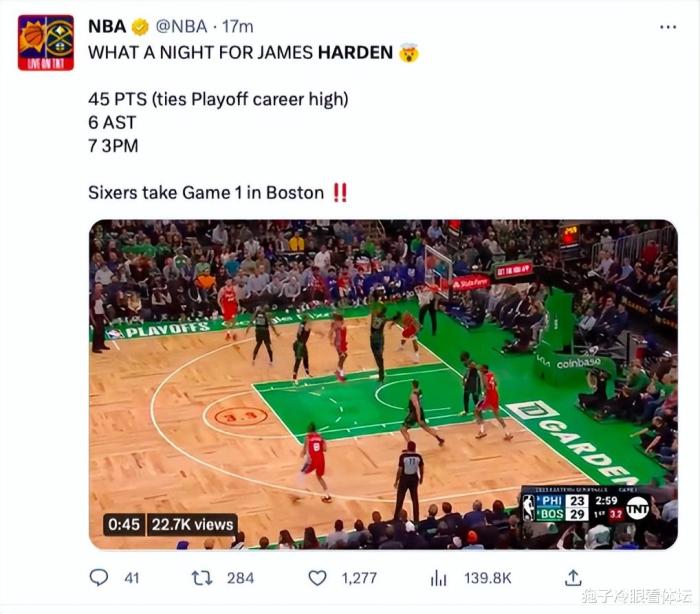Click the 284 reposts count

point(240,578)
